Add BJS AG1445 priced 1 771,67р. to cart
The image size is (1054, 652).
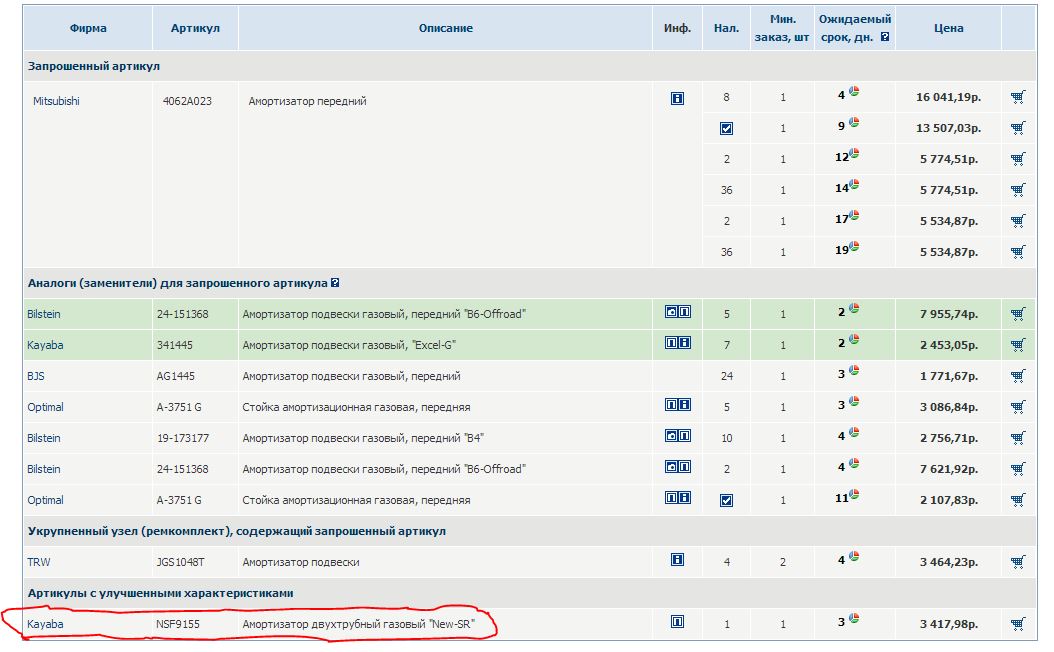(1017, 376)
